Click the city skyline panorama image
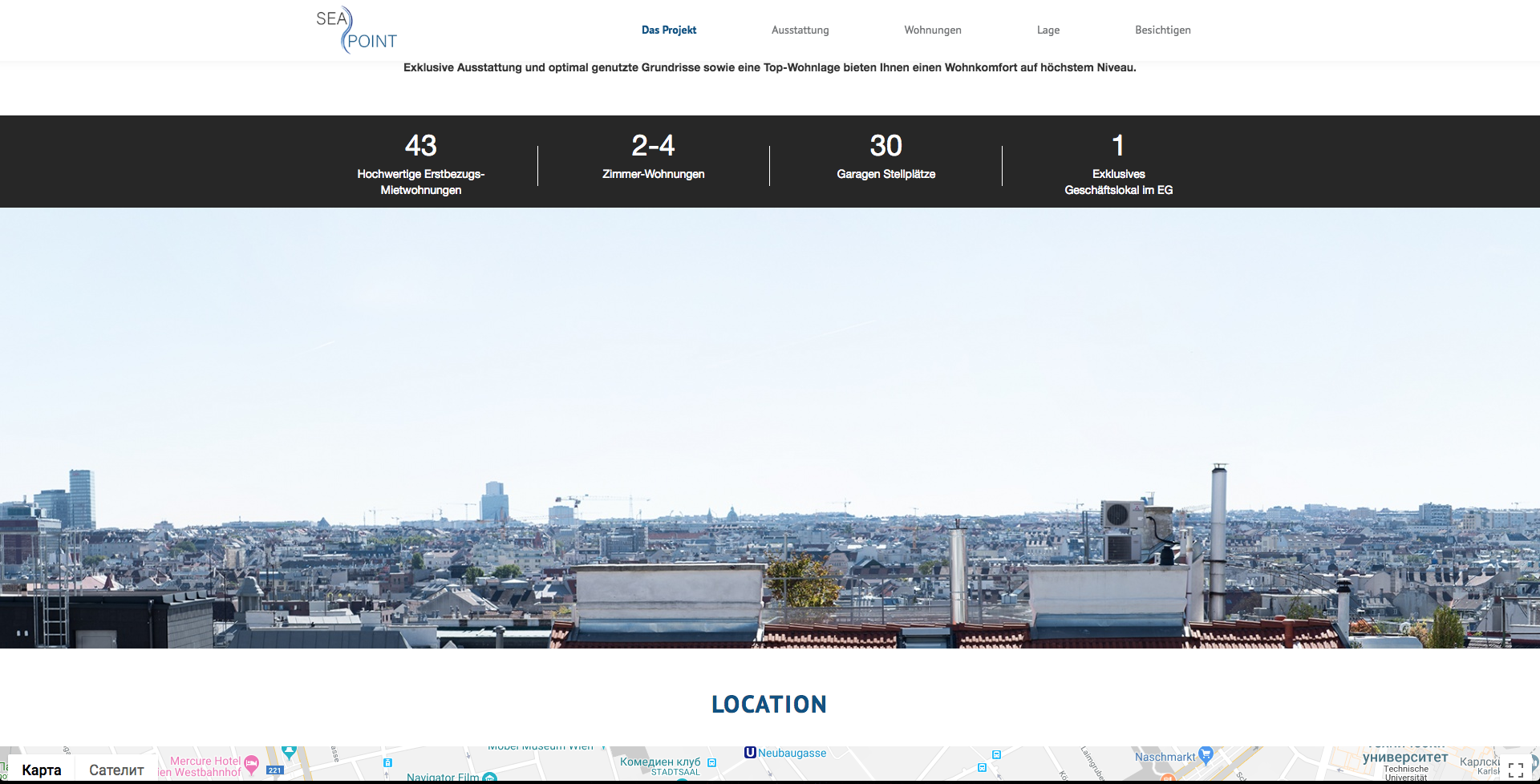This screenshot has height=784, width=1540. point(770,428)
